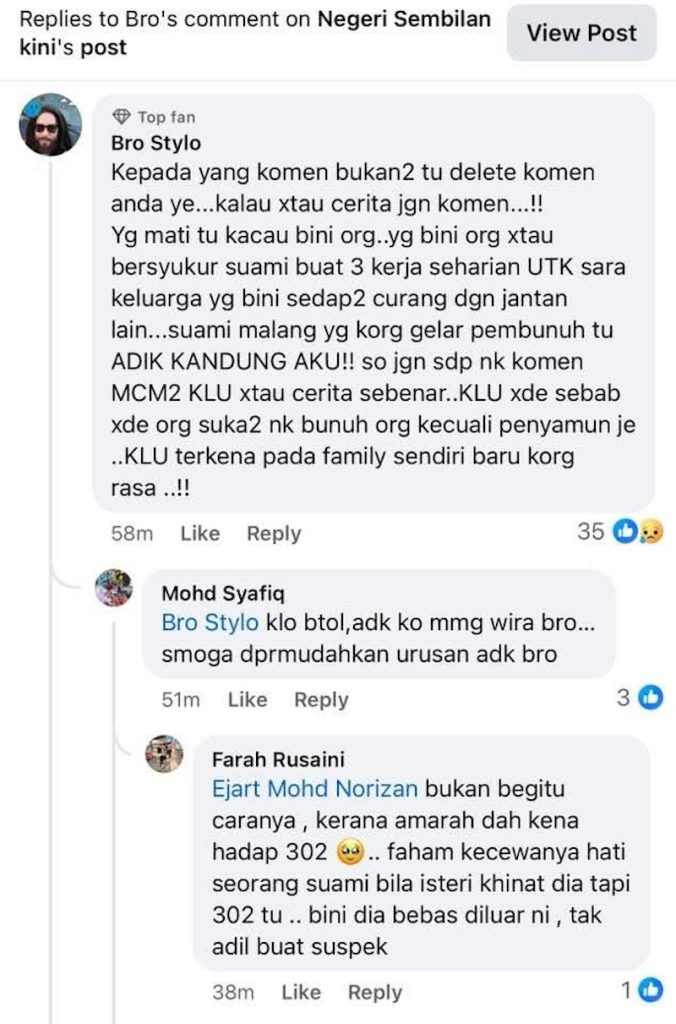Like Farah Rusaini's reply

point(301,992)
